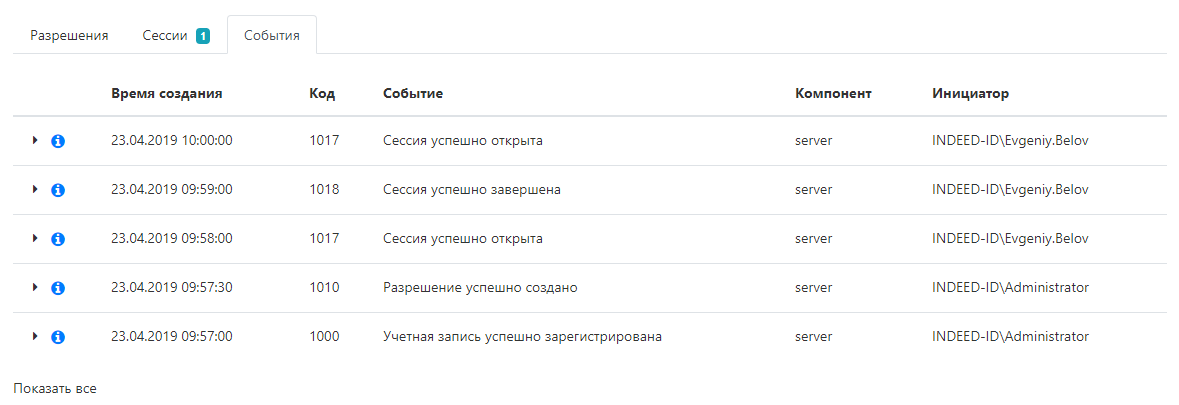1179x405 pixels.
Task: Expand the 09:58:00 session opened row
Action: (x=35, y=239)
